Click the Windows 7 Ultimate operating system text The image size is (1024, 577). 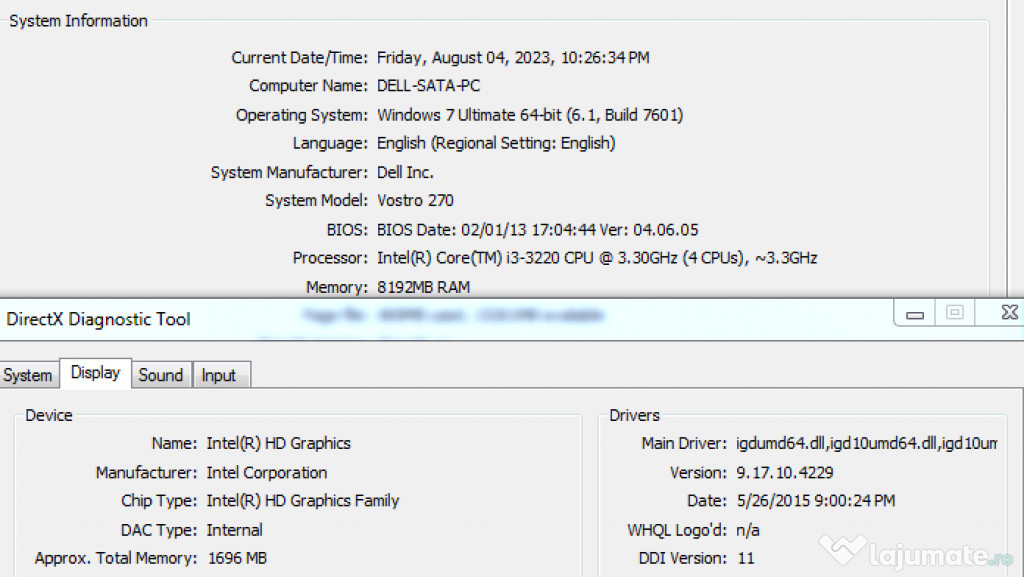click(x=529, y=115)
